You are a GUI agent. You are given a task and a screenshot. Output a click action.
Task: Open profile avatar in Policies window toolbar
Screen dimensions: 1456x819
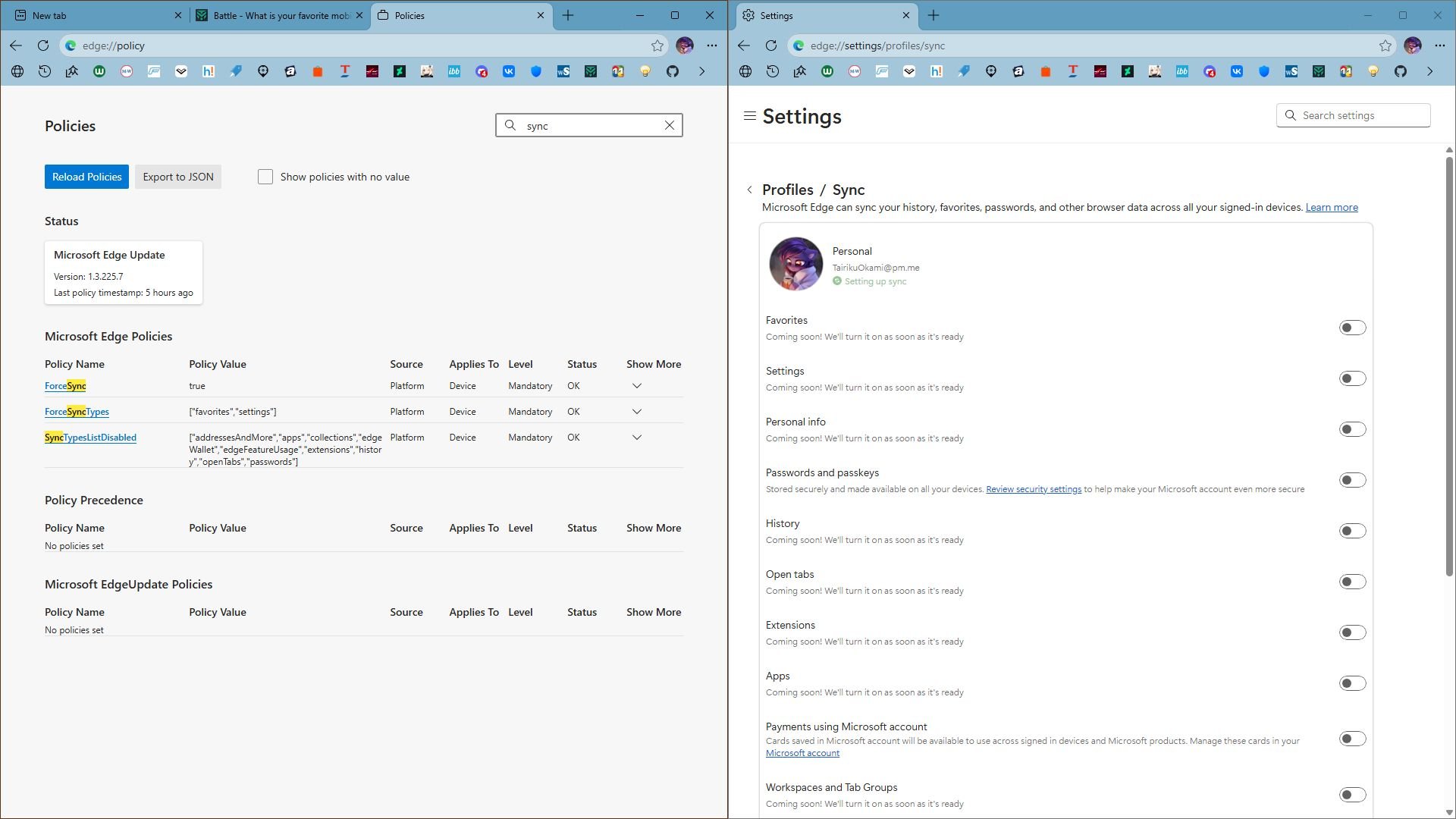[x=685, y=45]
